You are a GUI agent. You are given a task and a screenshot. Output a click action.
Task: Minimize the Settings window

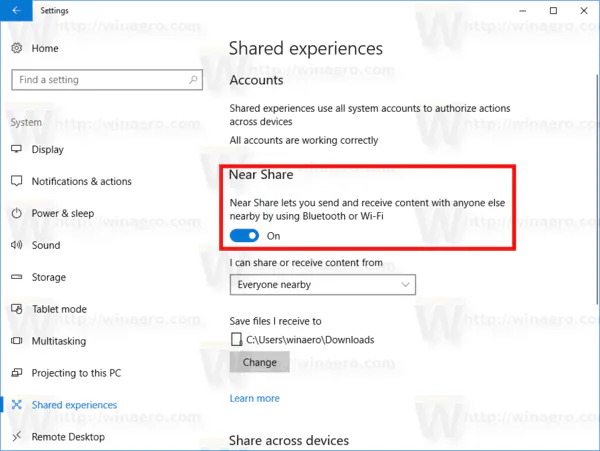(x=523, y=11)
